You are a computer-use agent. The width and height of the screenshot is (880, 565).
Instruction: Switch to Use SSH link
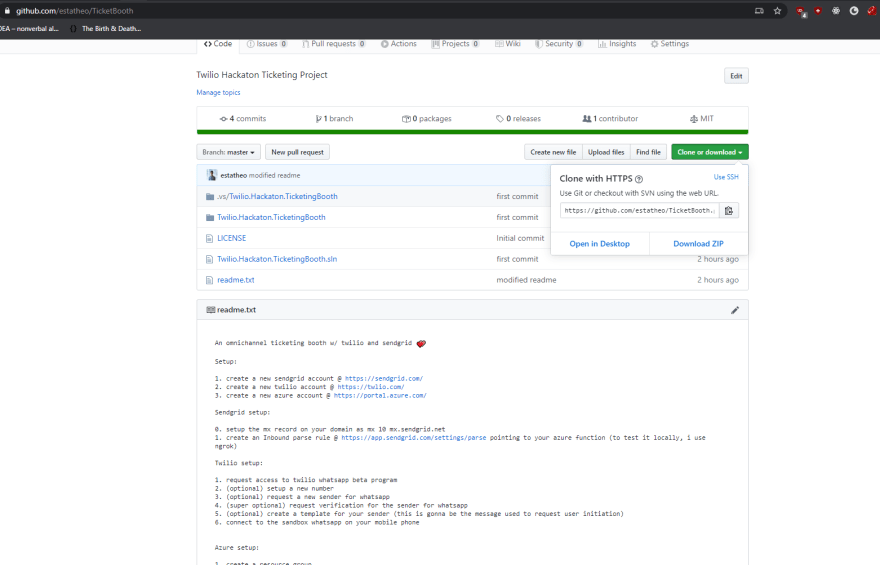tap(726, 177)
